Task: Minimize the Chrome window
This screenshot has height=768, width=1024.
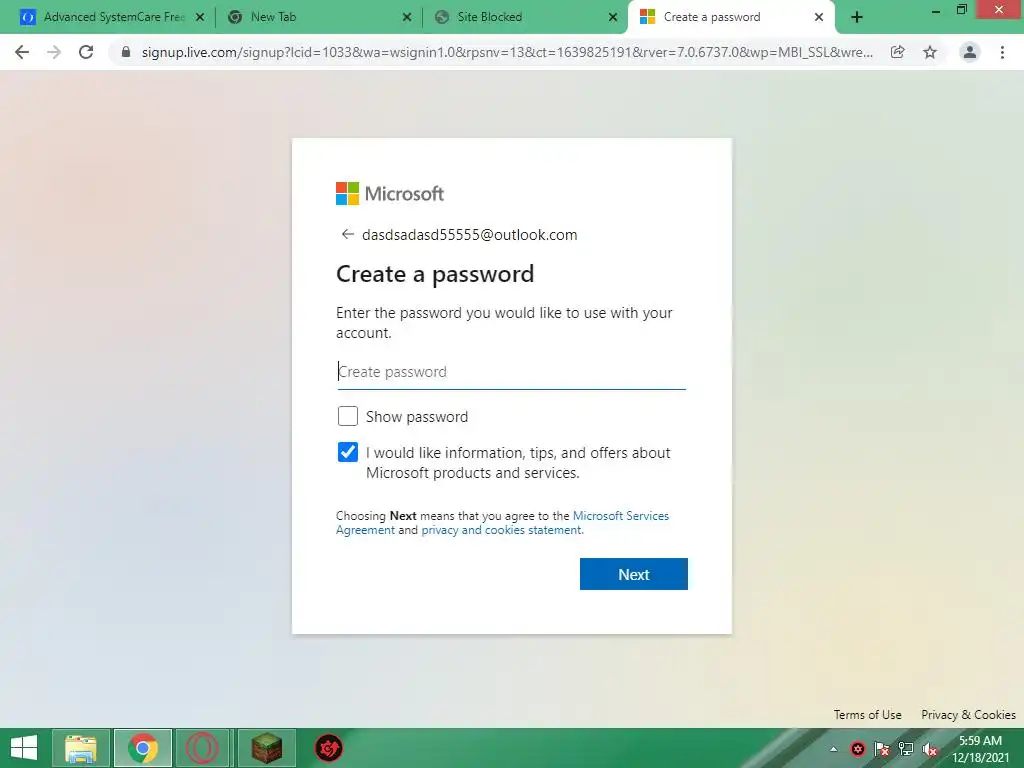Action: [x=936, y=11]
